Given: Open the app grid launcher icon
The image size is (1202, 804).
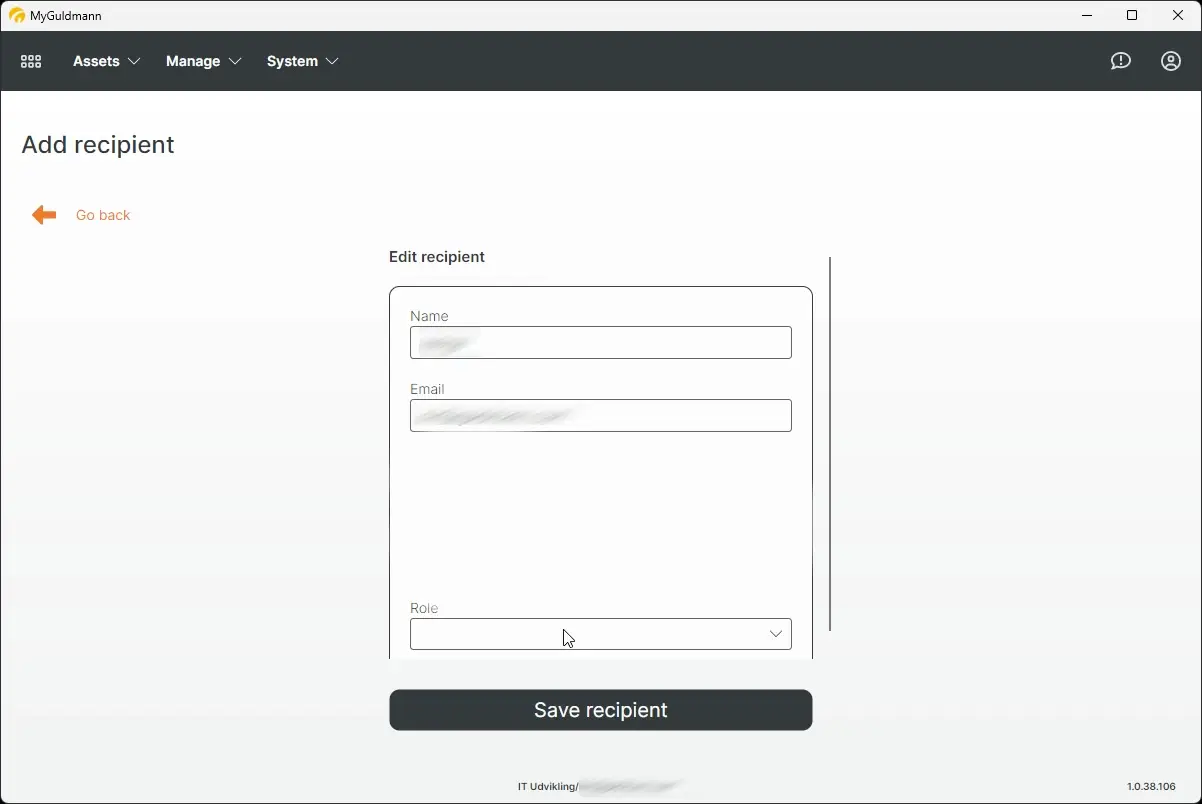Looking at the screenshot, I should pos(30,61).
